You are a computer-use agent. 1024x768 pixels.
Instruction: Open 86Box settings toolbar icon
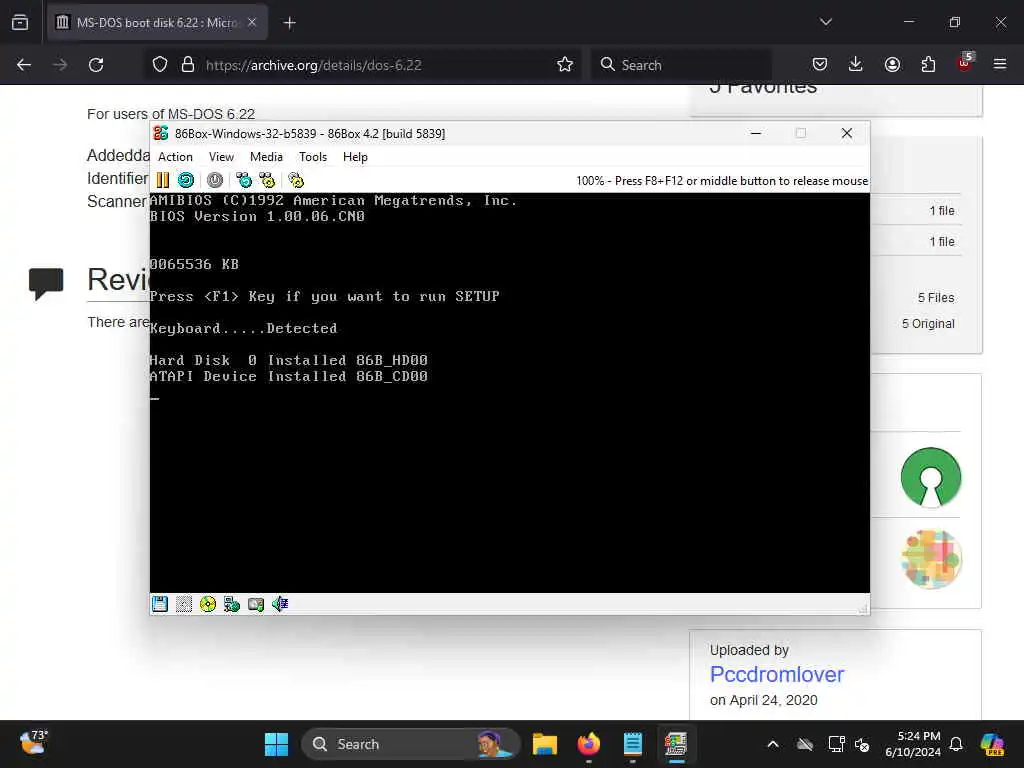click(x=296, y=180)
